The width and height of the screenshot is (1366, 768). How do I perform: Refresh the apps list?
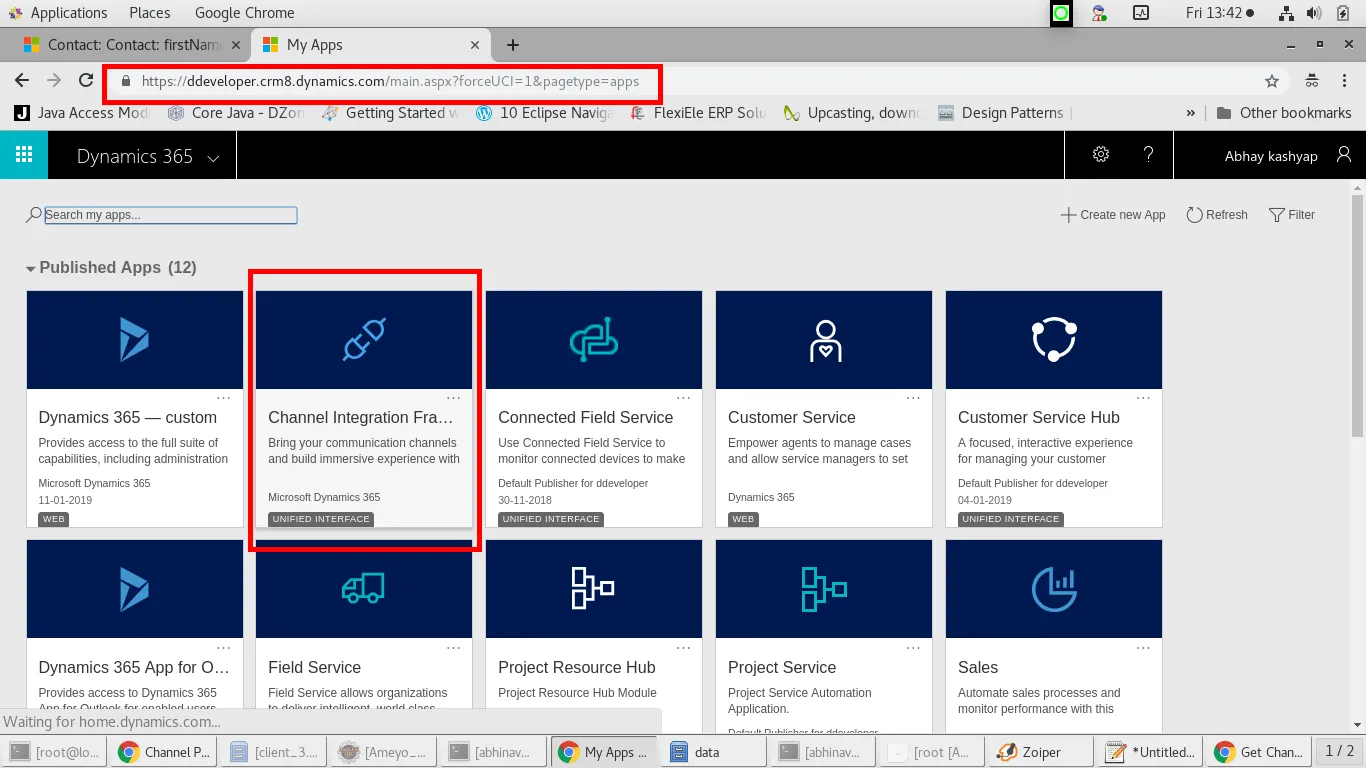click(x=1217, y=215)
